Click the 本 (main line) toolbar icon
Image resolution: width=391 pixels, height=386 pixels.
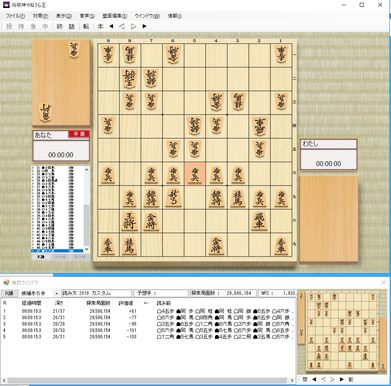tap(100, 26)
